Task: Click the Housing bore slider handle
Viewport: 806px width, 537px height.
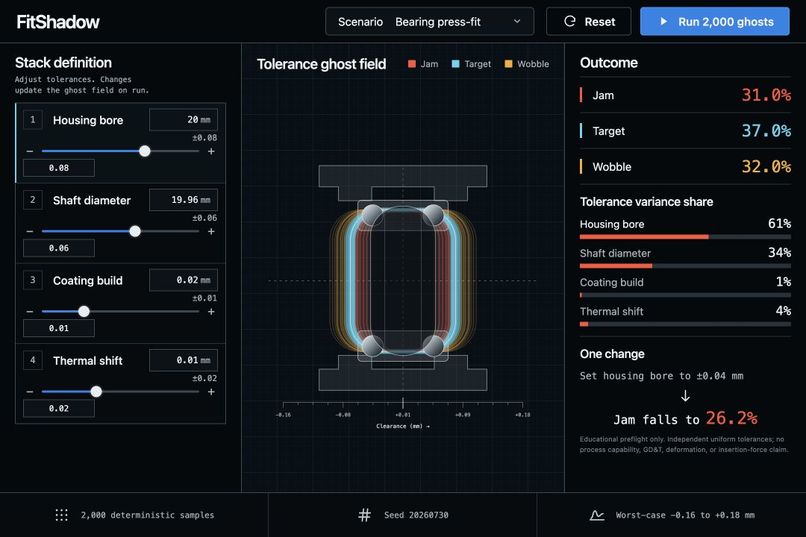Action: tap(145, 151)
